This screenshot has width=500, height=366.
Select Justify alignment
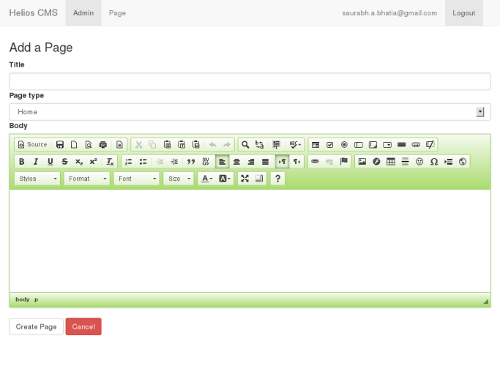(265, 162)
